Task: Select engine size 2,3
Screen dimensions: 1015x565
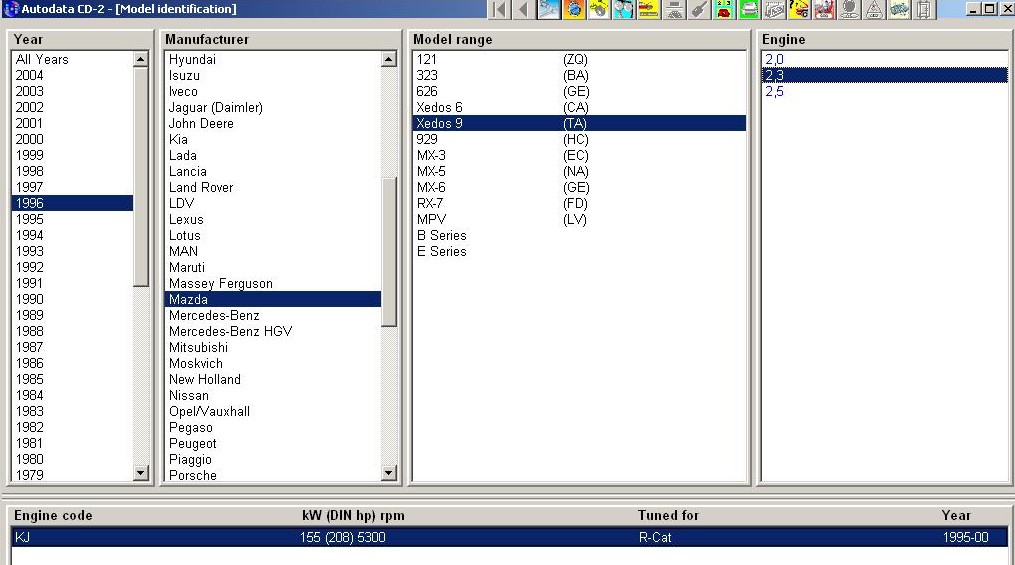Action: 885,75
